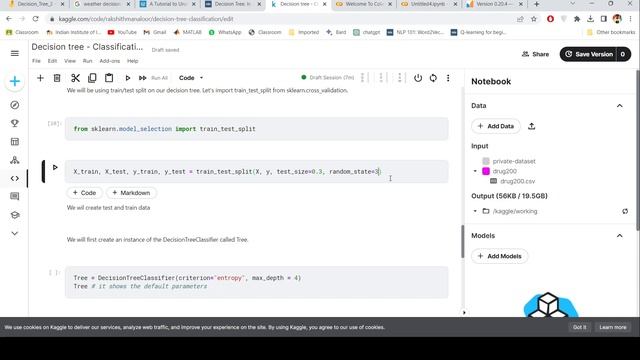
Task: Click the Draft Session status indicator
Action: (327, 78)
